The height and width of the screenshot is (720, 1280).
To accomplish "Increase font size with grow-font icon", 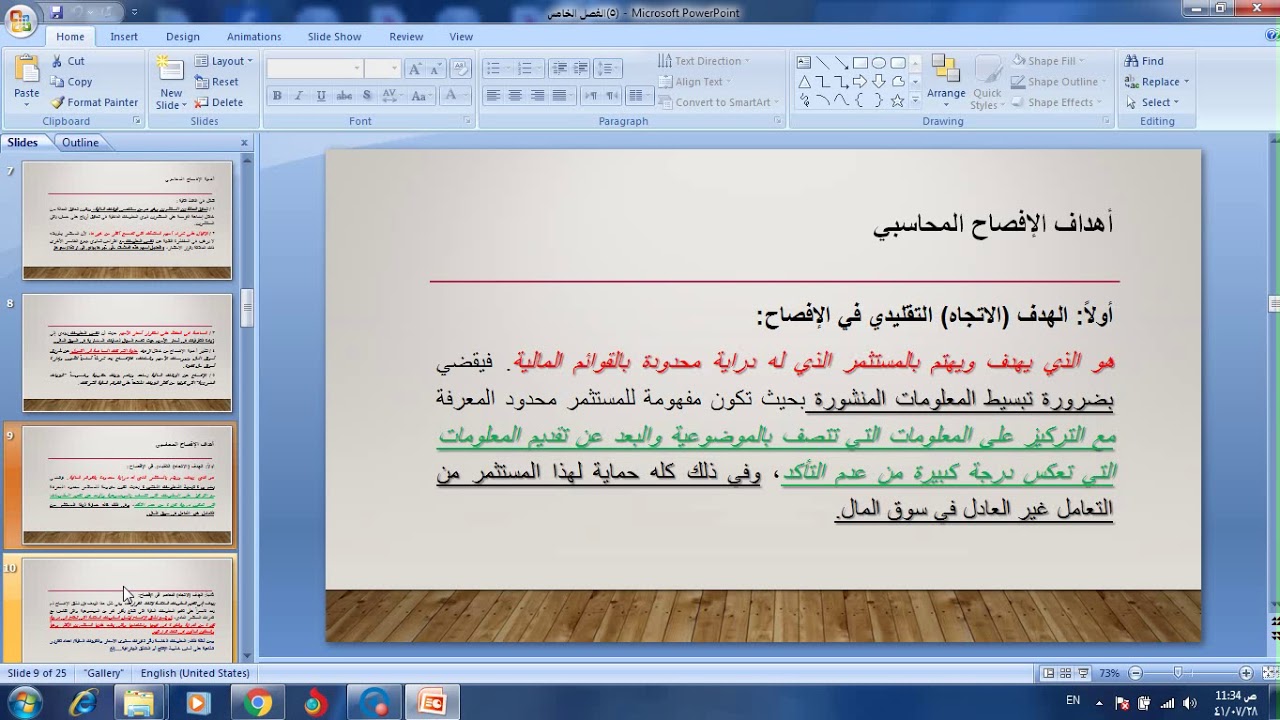I will tap(415, 69).
